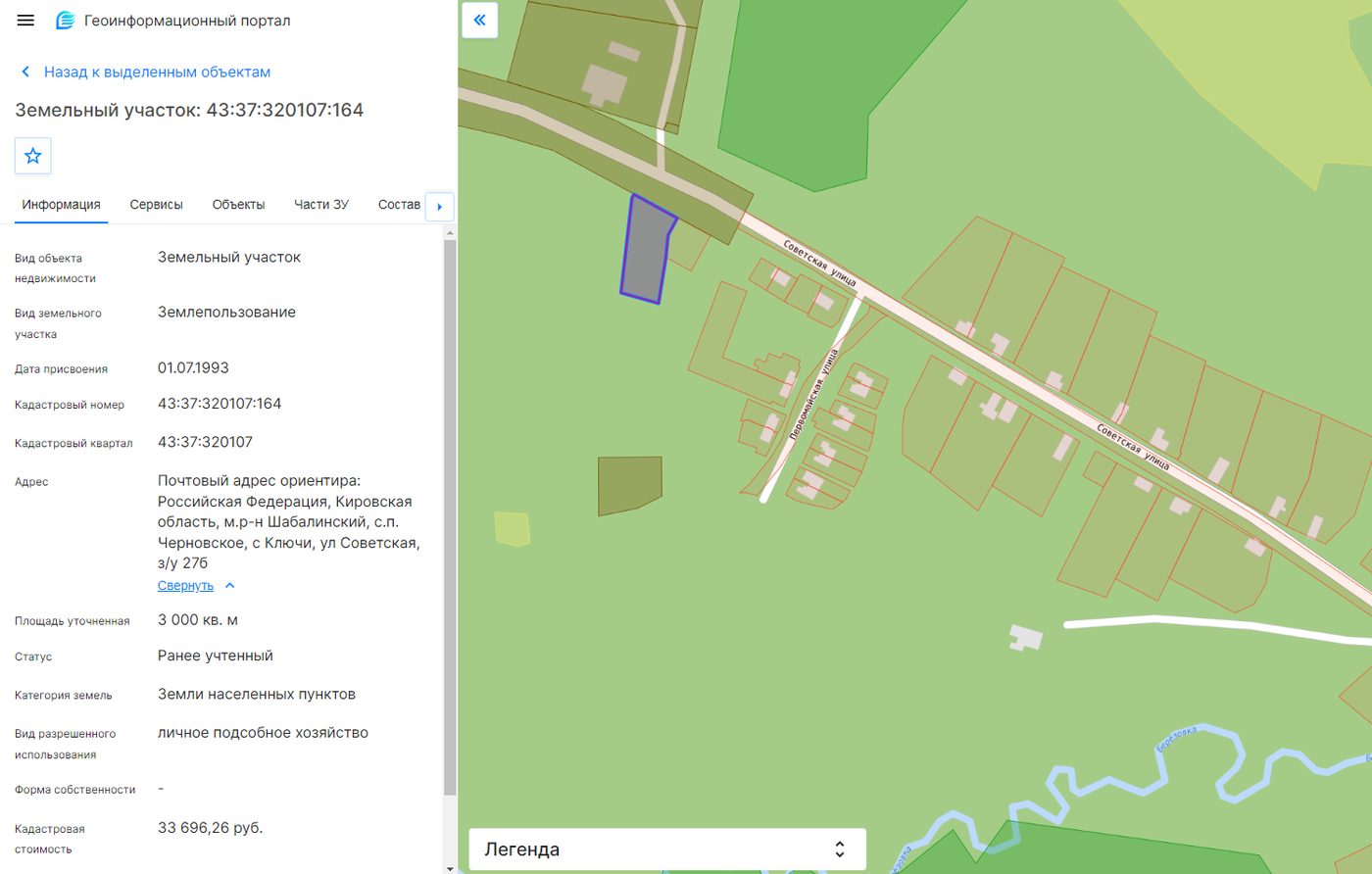
Task: Click the info panel scrollbar down arrow
Action: [450, 867]
